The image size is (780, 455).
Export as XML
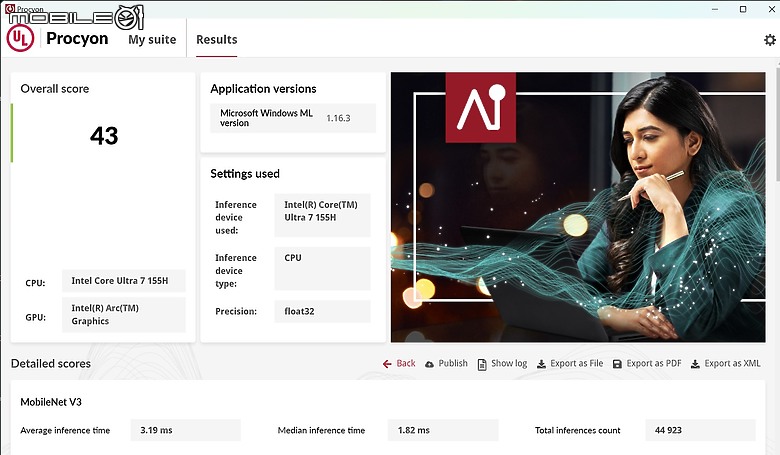click(x=726, y=364)
